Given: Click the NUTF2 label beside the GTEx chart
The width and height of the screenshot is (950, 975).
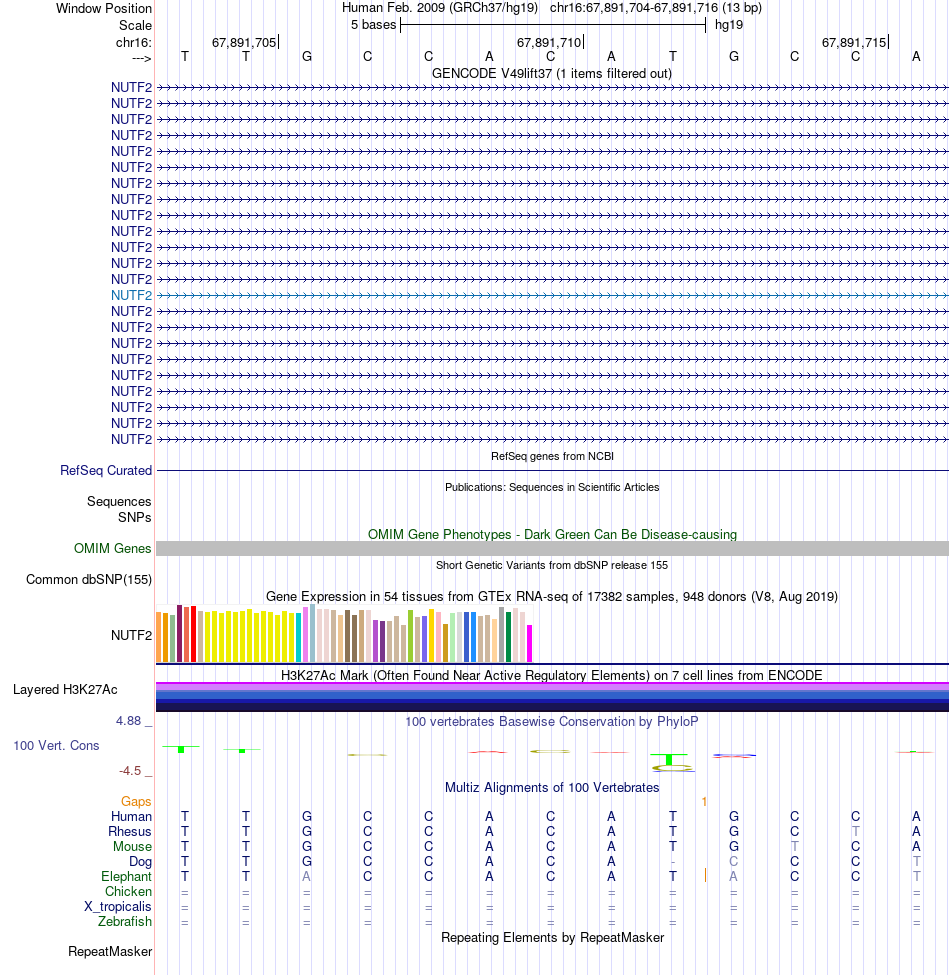Looking at the screenshot, I should tap(131, 635).
